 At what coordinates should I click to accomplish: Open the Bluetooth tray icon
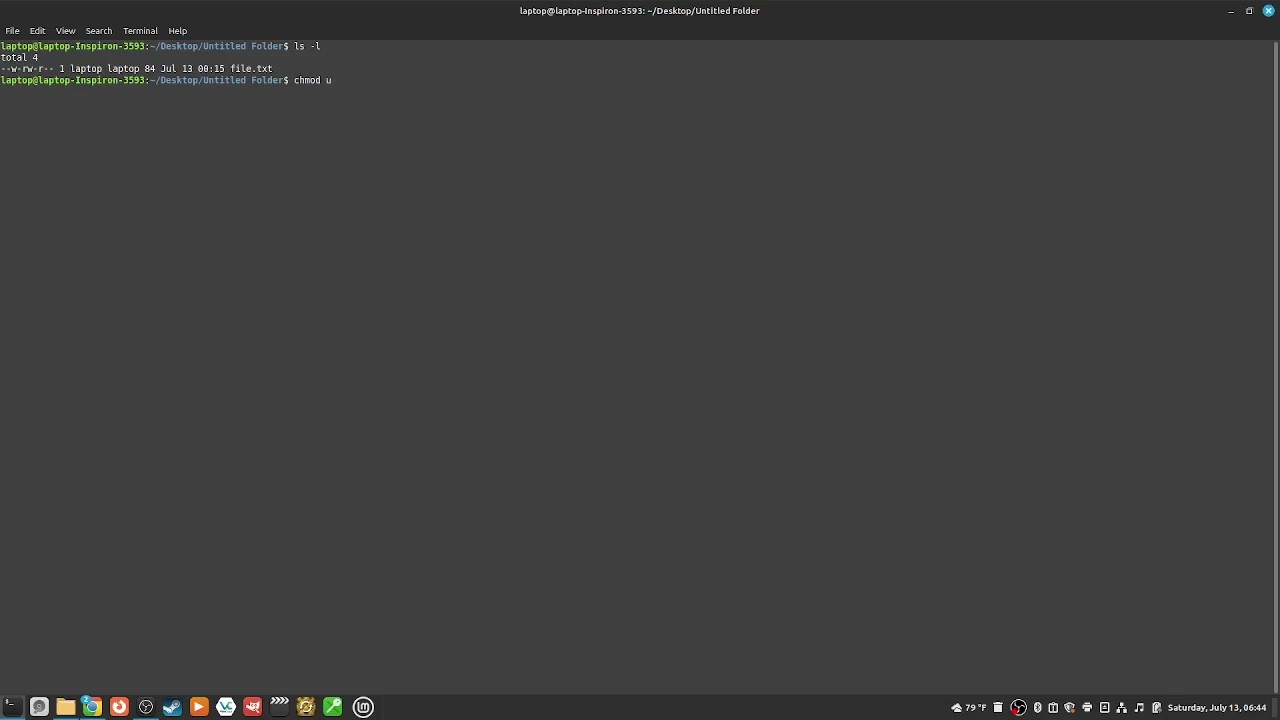pos(1037,708)
